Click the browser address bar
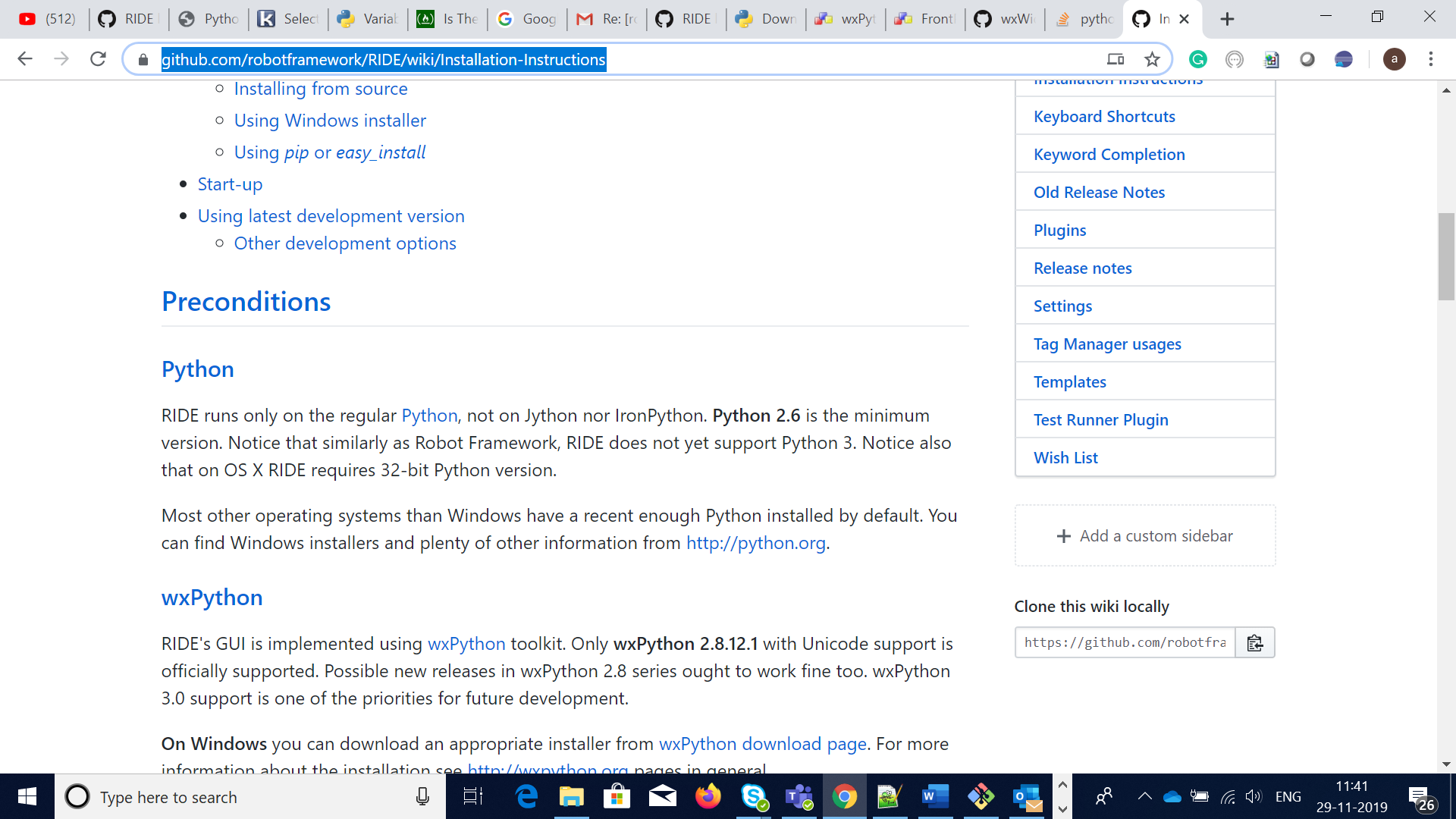 click(622, 59)
